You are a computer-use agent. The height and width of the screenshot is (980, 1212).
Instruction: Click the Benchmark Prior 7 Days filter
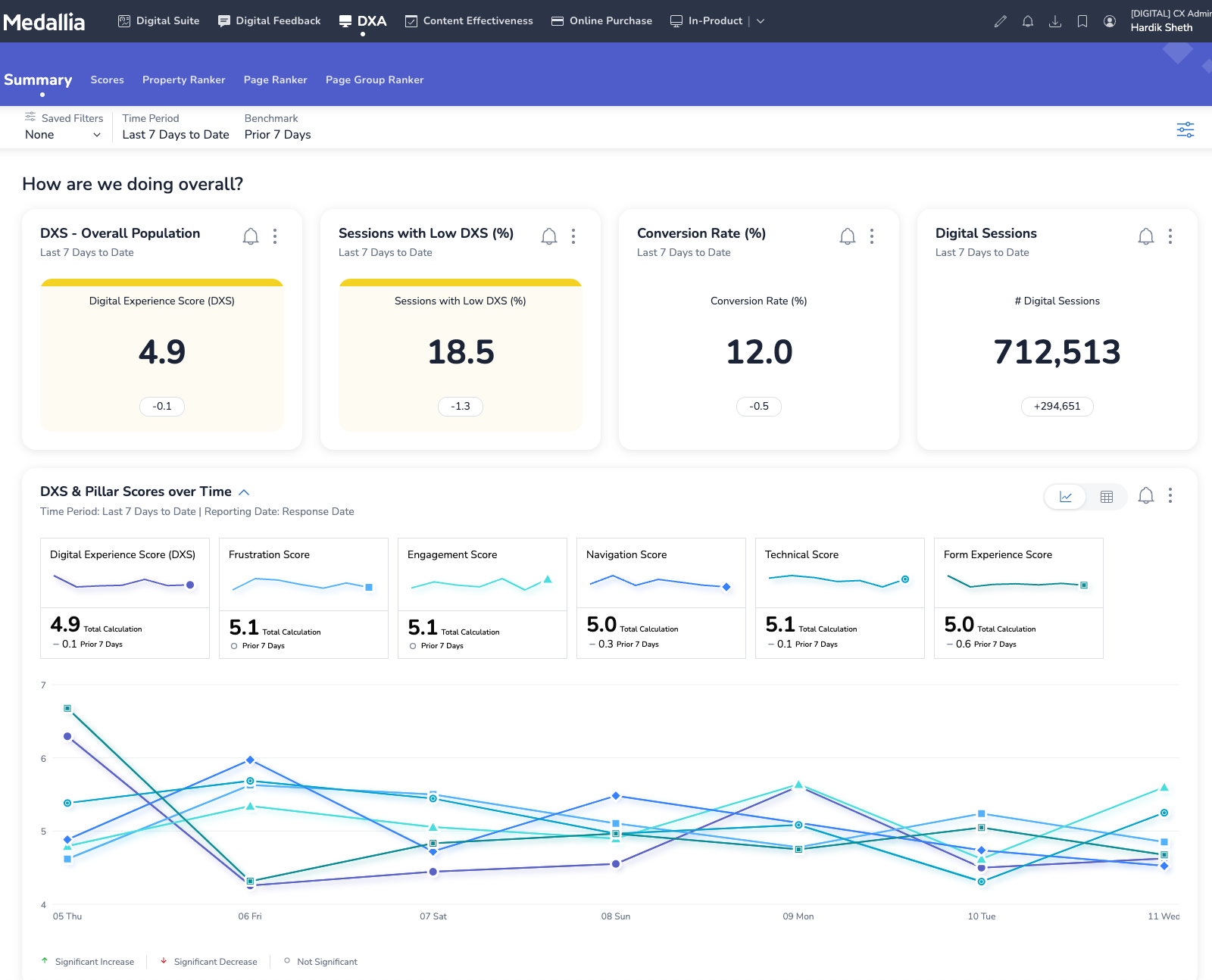[x=277, y=135]
